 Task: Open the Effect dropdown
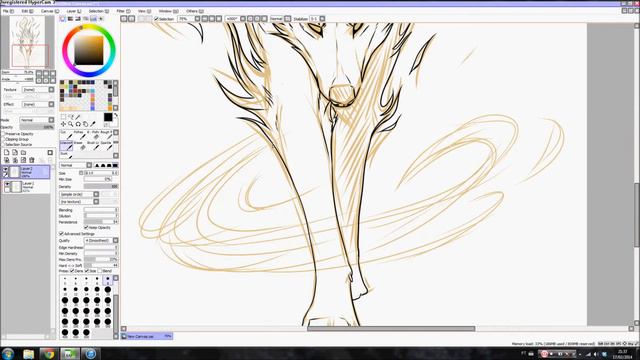click(x=38, y=104)
